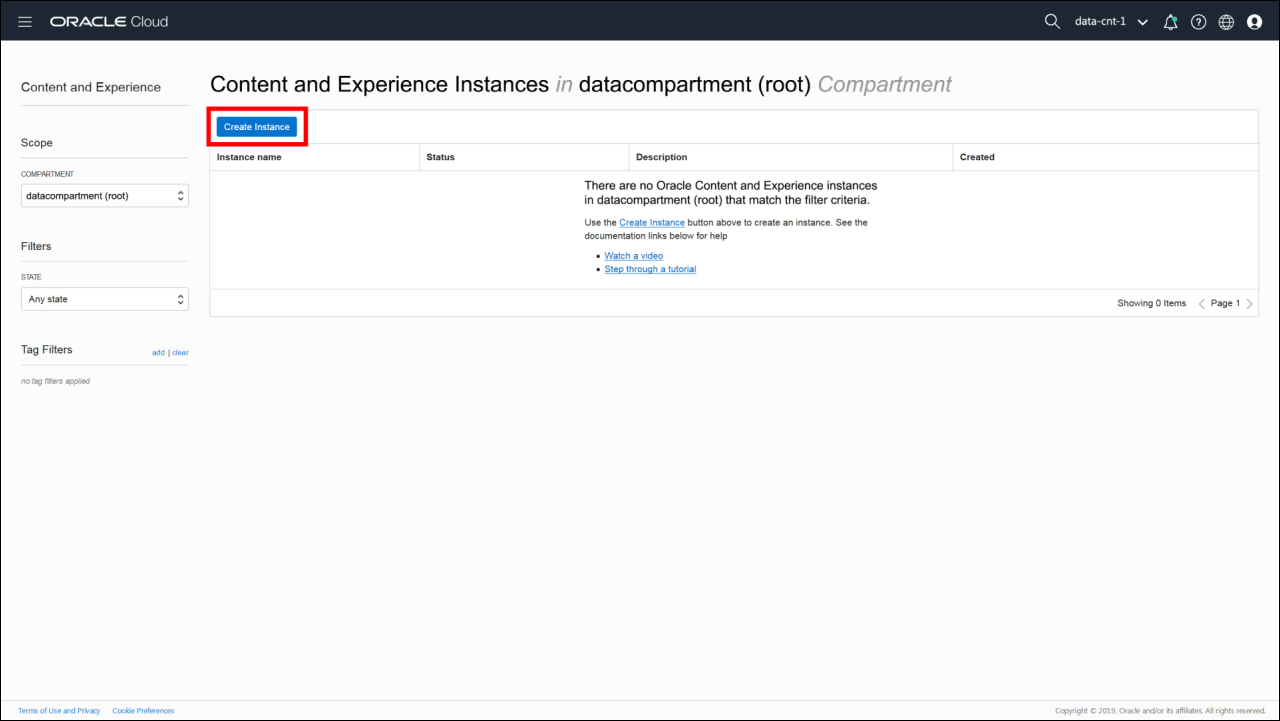Open the help question mark icon
The width and height of the screenshot is (1280, 721).
[1199, 22]
